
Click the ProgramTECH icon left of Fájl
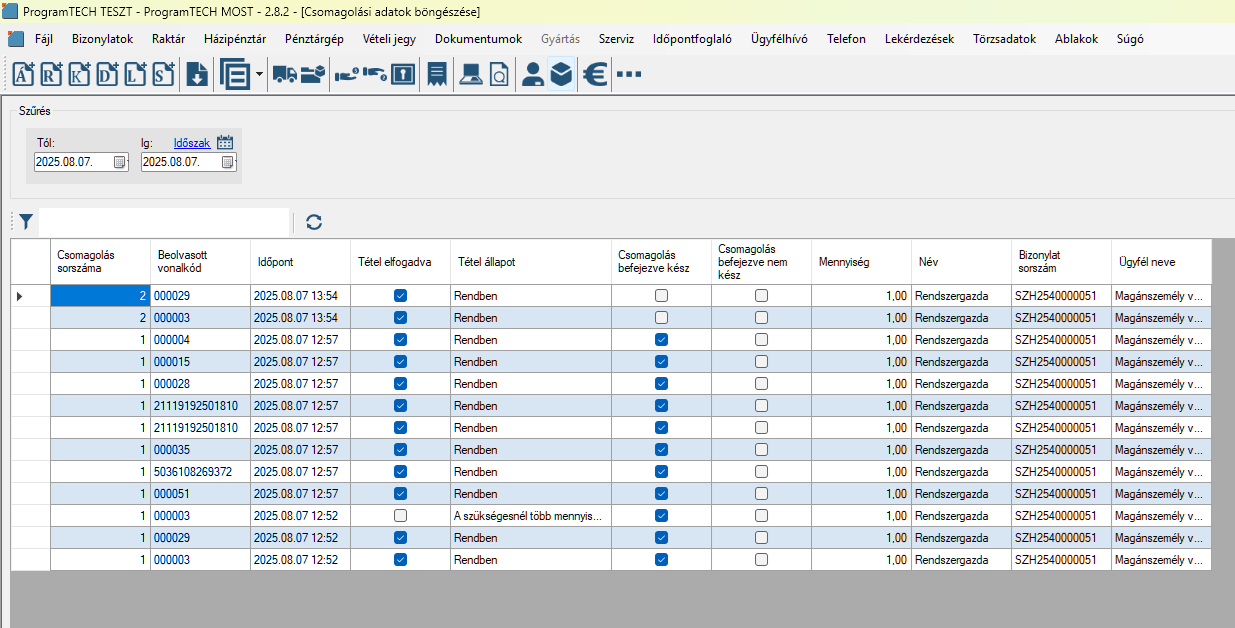tap(16, 39)
